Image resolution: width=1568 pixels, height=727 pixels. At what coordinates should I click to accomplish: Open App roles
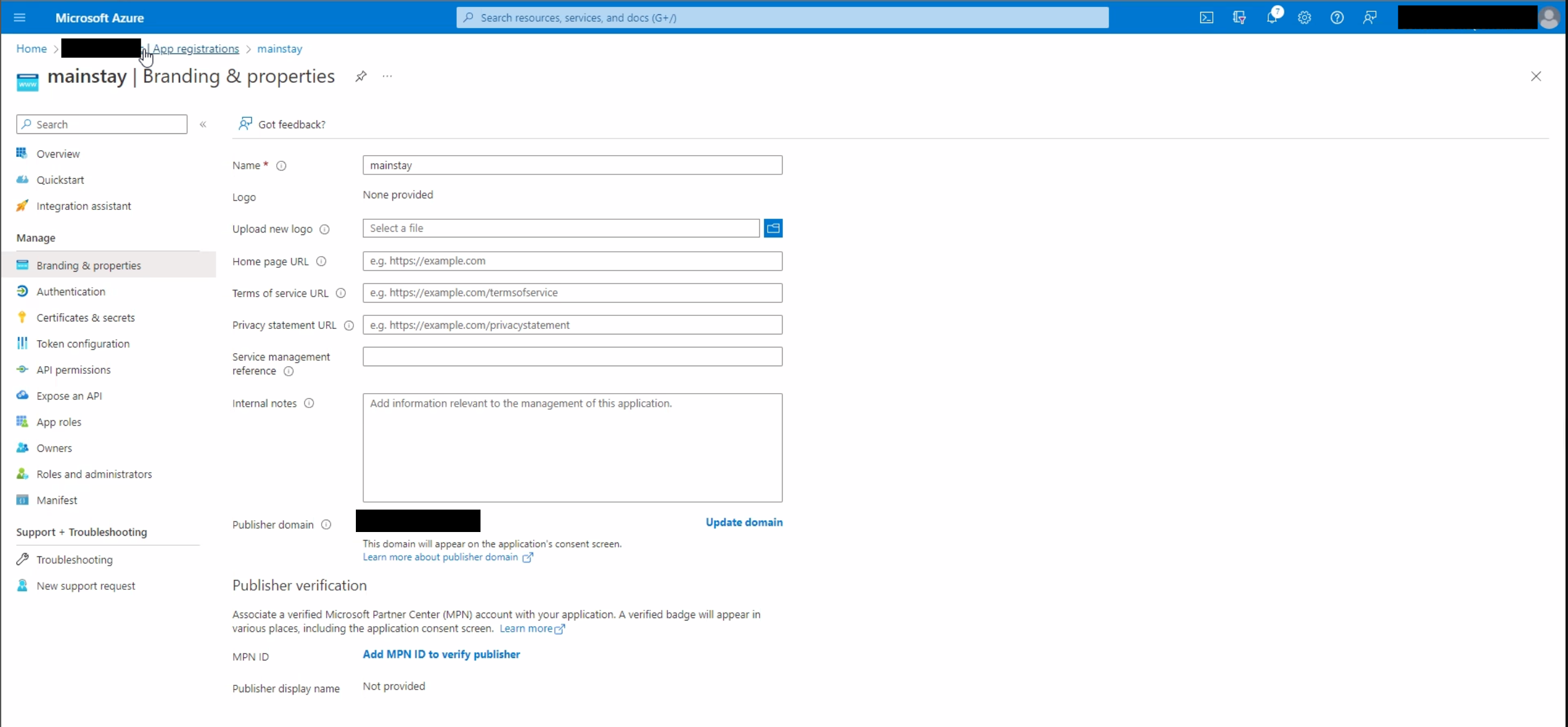pos(59,422)
